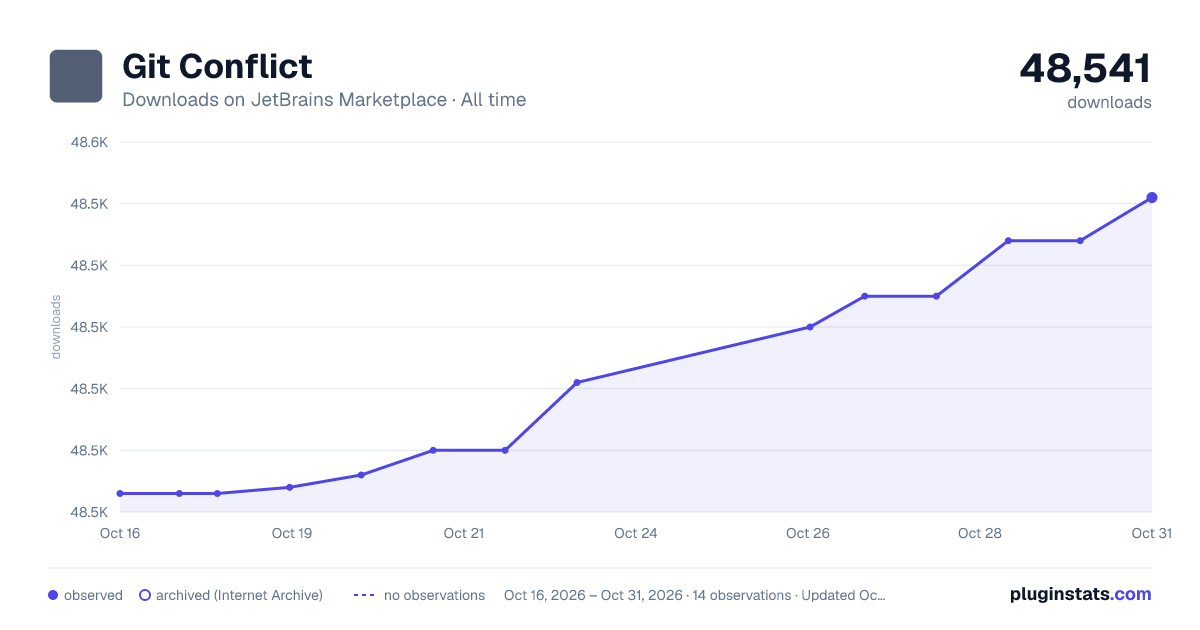
Task: Click the "Git Conflict" title
Action: click(x=217, y=66)
